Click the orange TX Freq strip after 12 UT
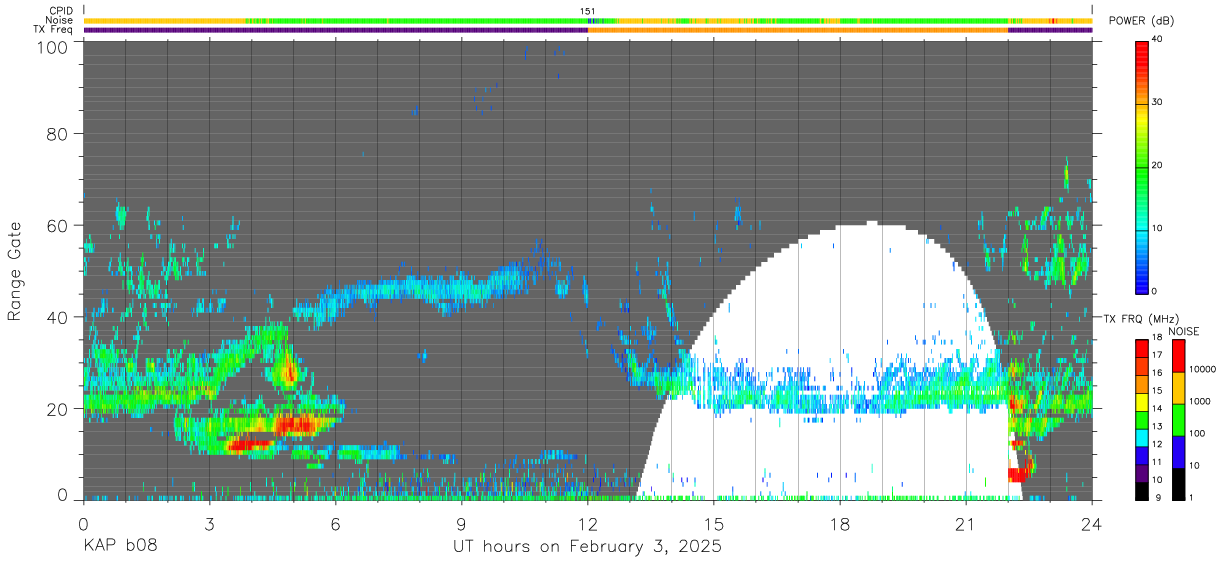This screenshot has height=567, width=1228. coord(798,30)
